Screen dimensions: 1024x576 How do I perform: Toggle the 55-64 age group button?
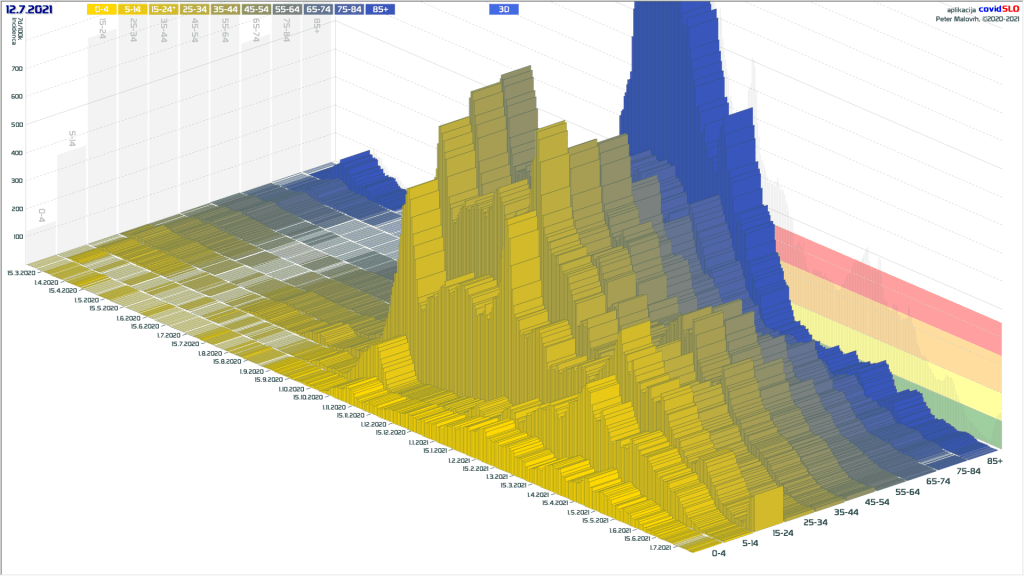[288, 9]
